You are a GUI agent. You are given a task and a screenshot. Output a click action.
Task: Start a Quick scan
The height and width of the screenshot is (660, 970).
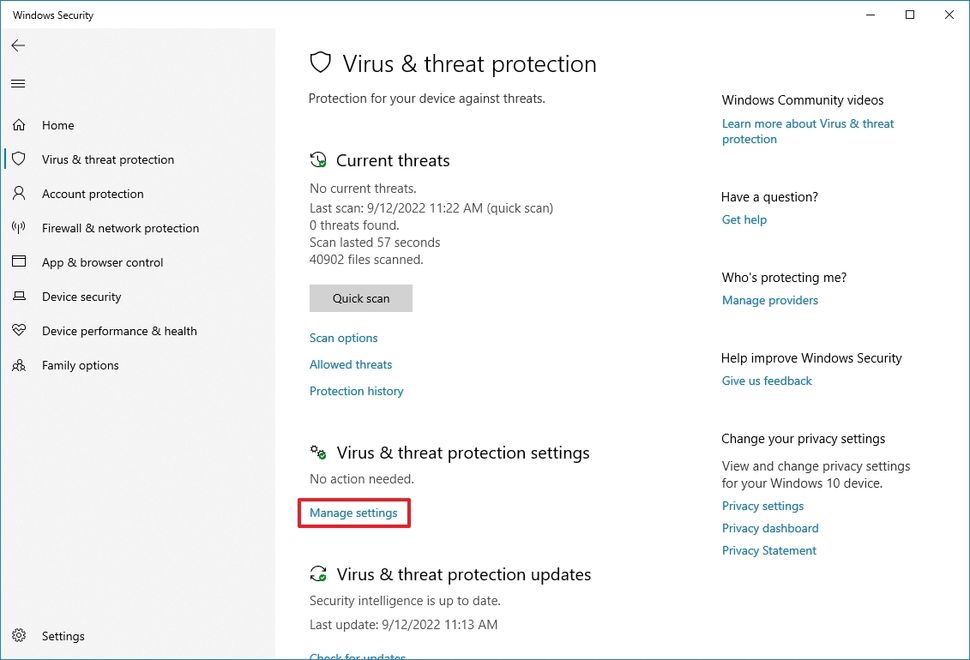(x=360, y=298)
